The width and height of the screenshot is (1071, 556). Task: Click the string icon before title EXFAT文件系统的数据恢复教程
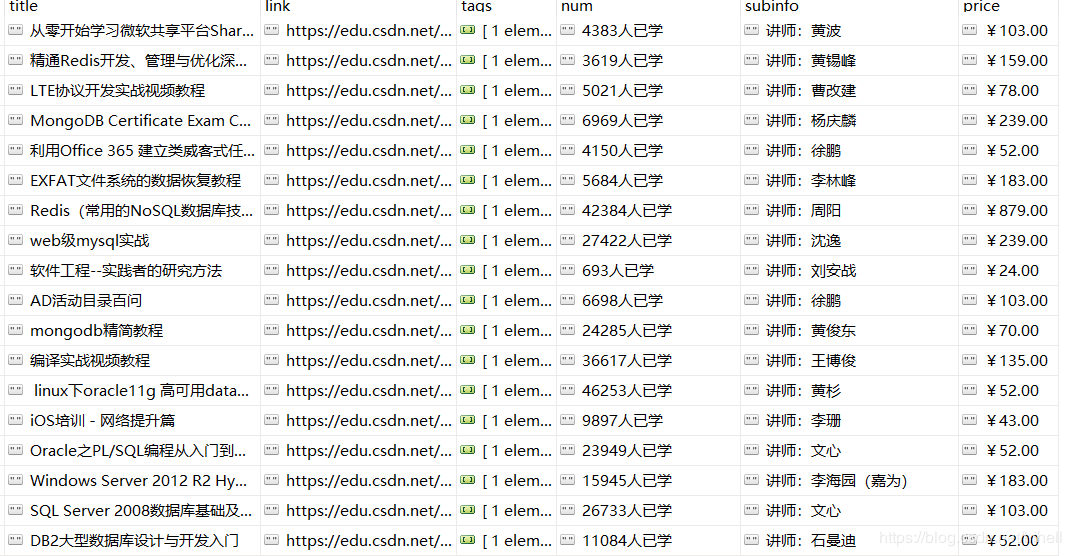coord(15,180)
